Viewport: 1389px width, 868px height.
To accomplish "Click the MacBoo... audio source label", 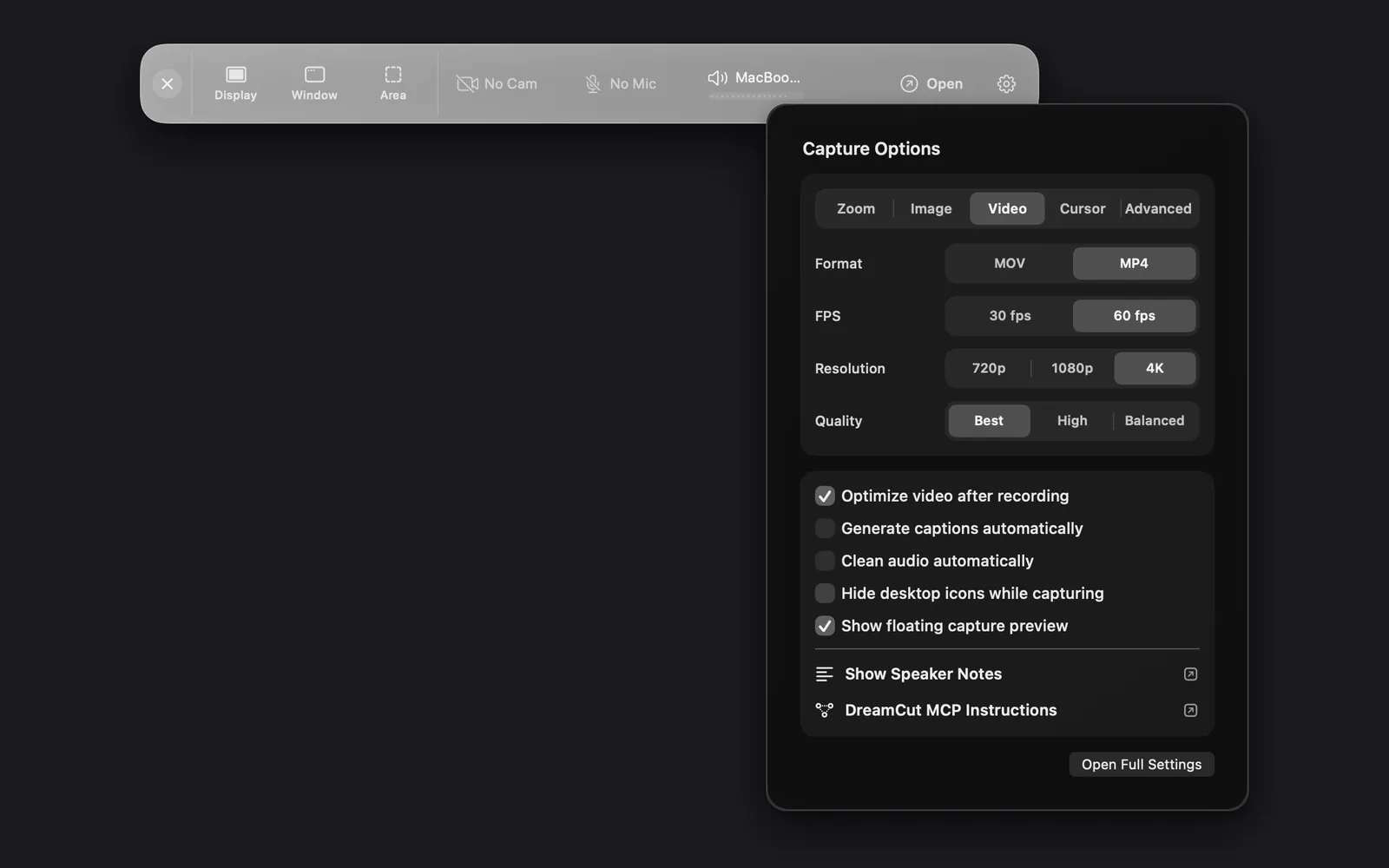I will (x=767, y=77).
